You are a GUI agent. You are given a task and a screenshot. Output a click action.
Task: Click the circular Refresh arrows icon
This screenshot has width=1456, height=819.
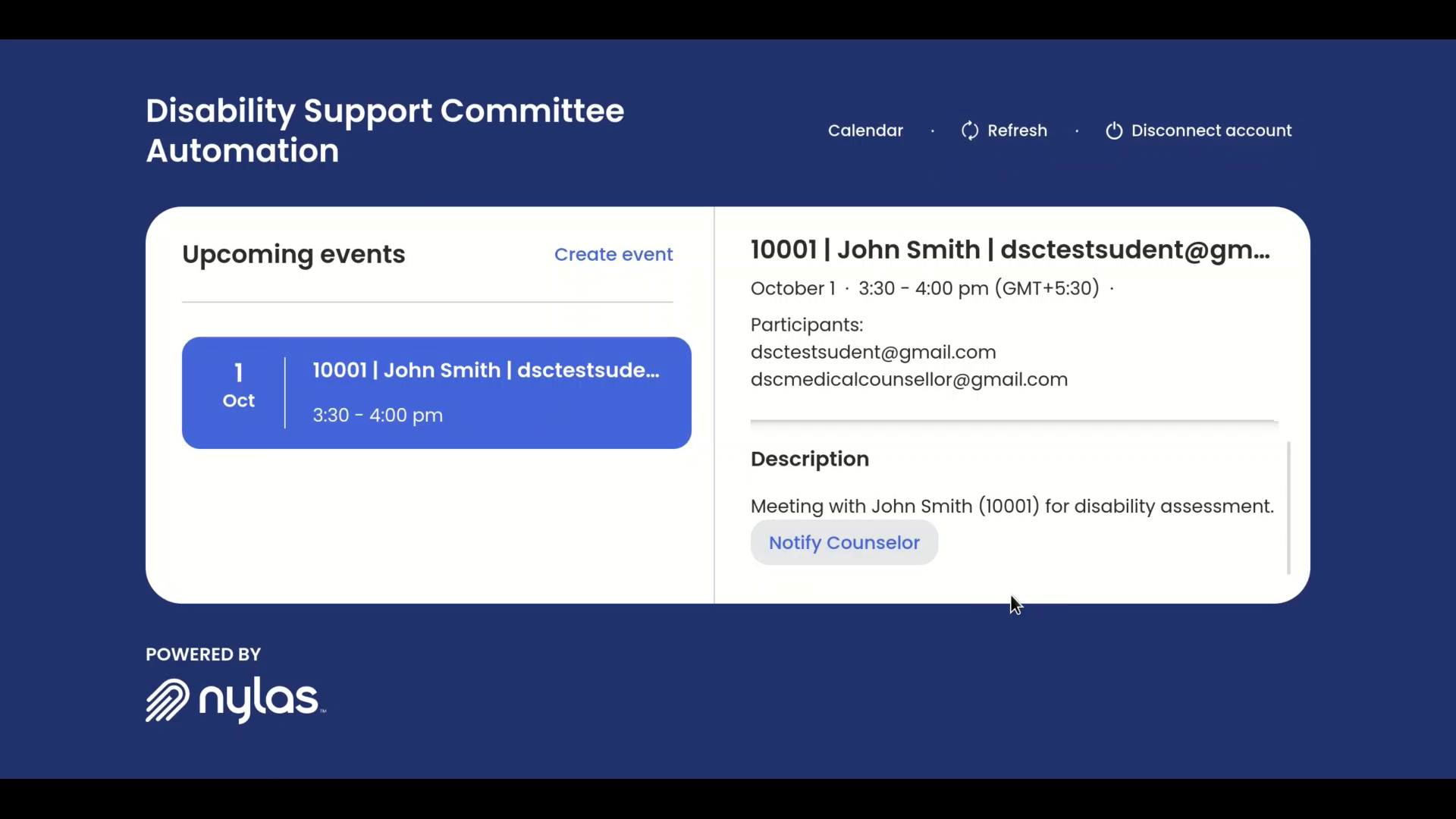point(969,130)
